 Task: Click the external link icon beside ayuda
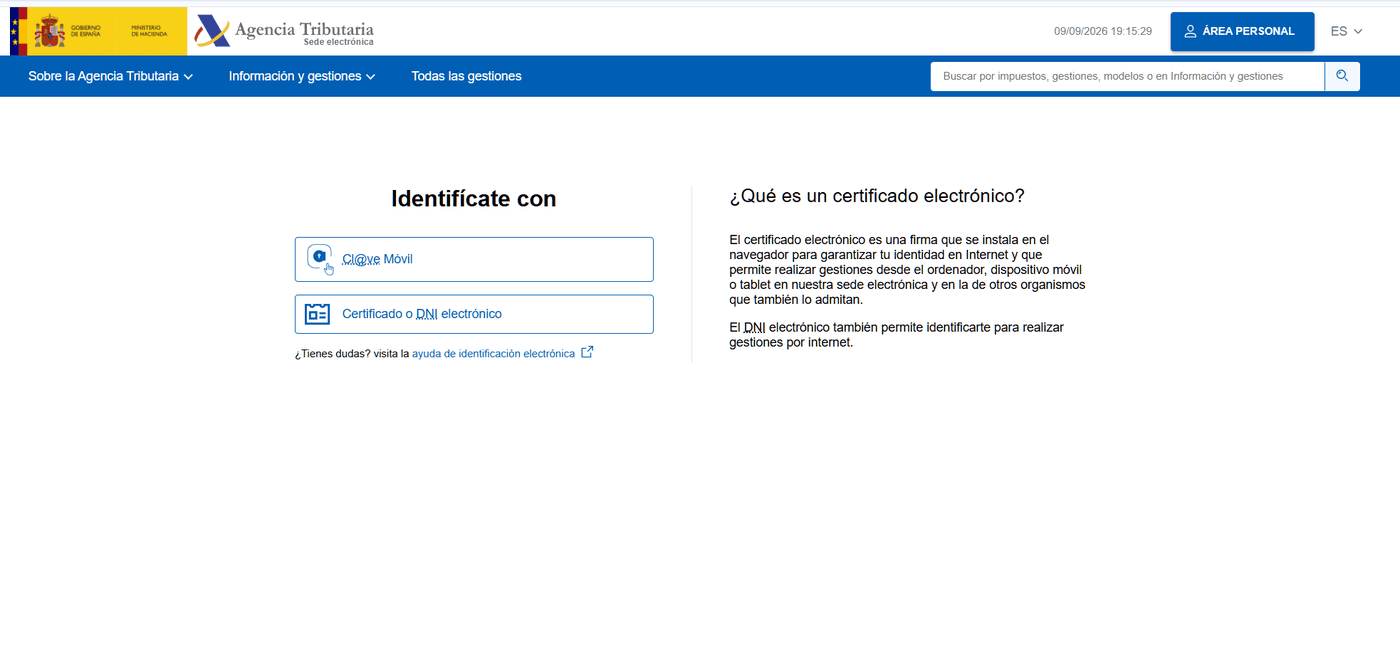click(x=588, y=352)
